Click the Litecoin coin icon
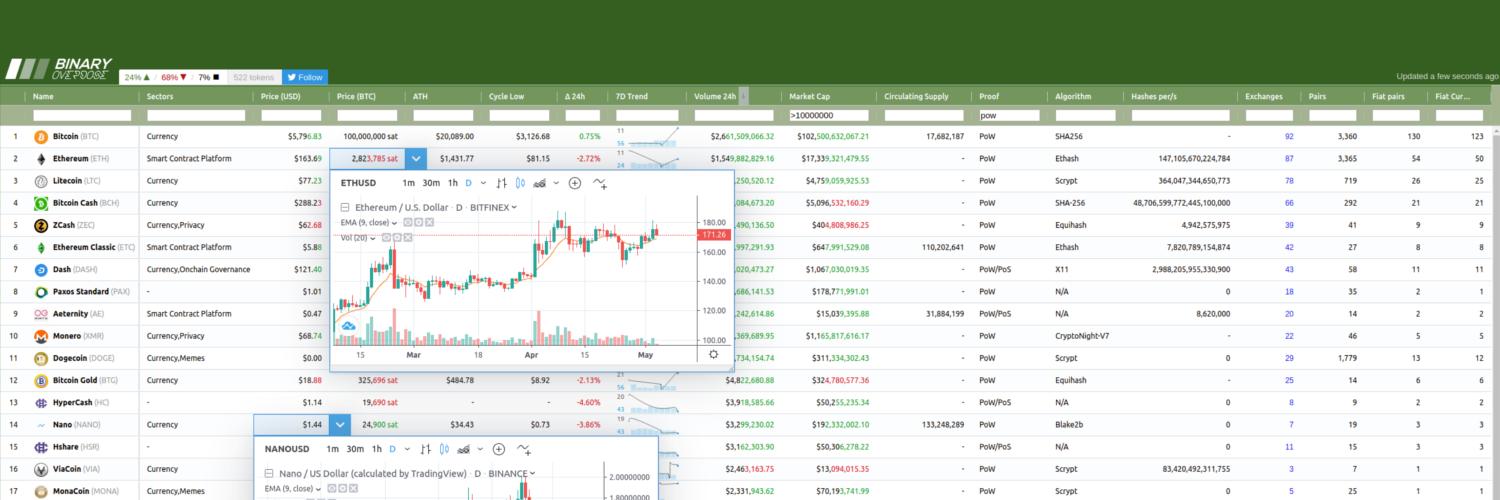This screenshot has width=1500, height=500. 41,181
